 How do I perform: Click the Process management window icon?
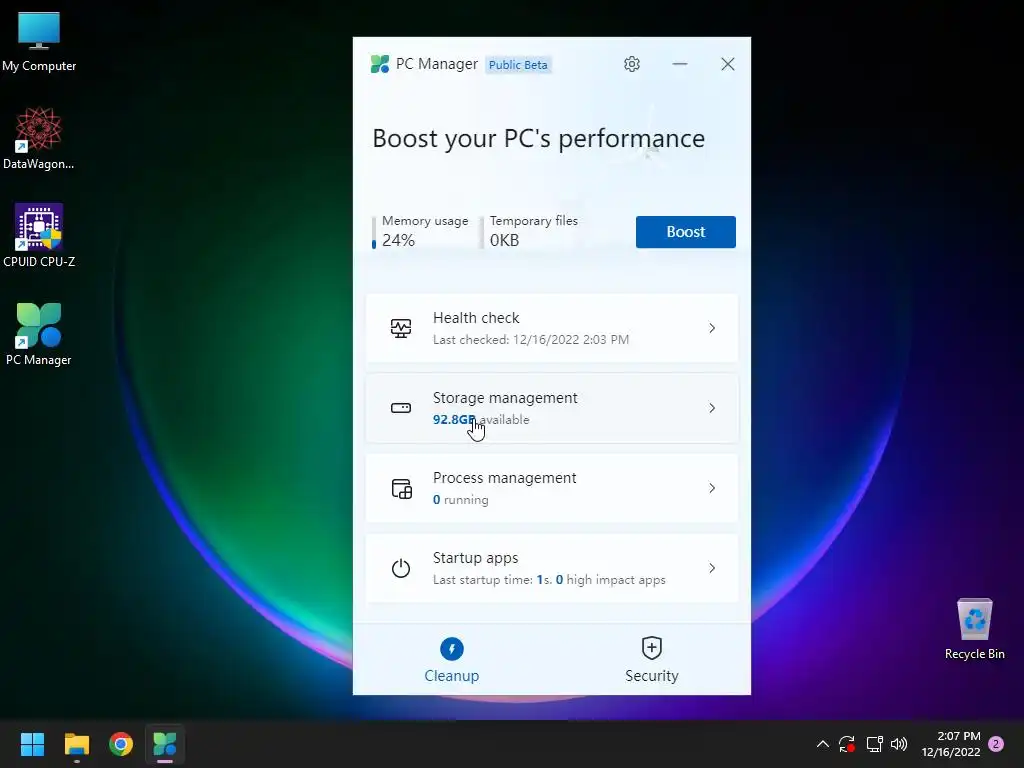(x=402, y=488)
